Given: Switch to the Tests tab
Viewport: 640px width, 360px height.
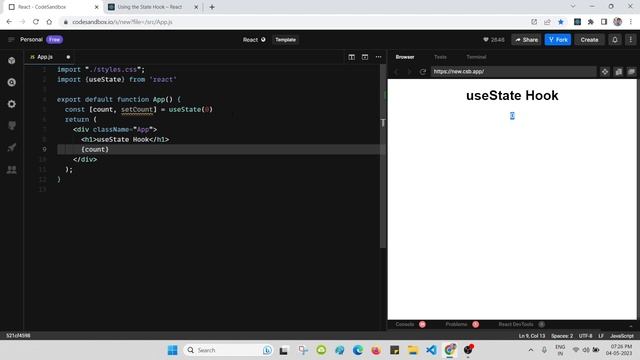Looking at the screenshot, I should click(x=440, y=57).
